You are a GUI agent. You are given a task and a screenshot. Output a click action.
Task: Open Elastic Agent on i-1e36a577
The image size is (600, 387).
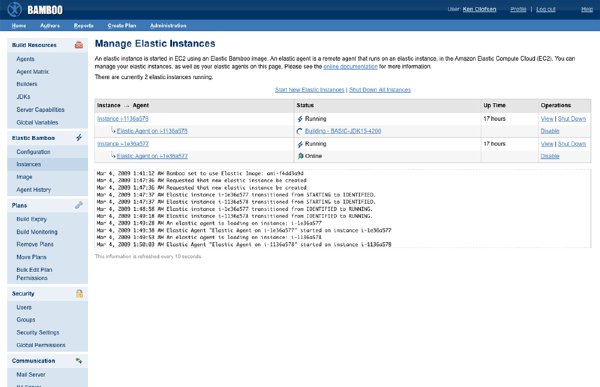point(152,156)
